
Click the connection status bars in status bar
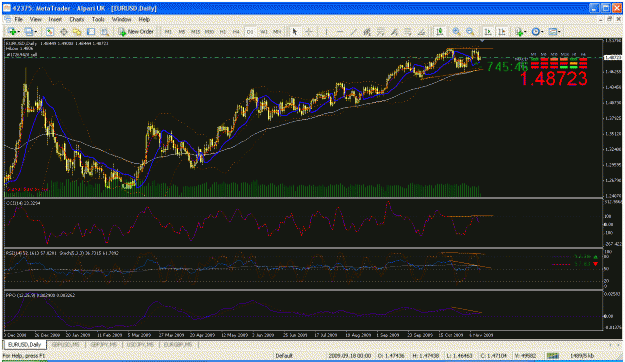click(x=552, y=356)
